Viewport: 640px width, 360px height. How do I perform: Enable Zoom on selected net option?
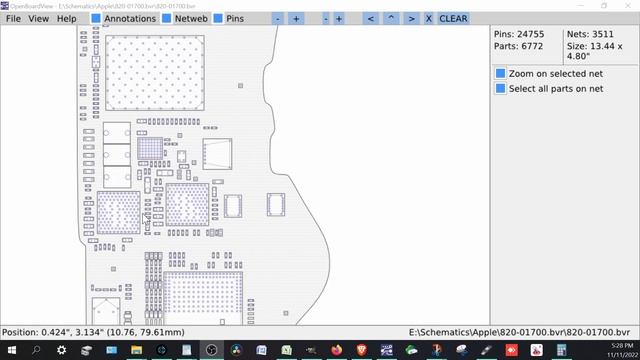(500, 73)
